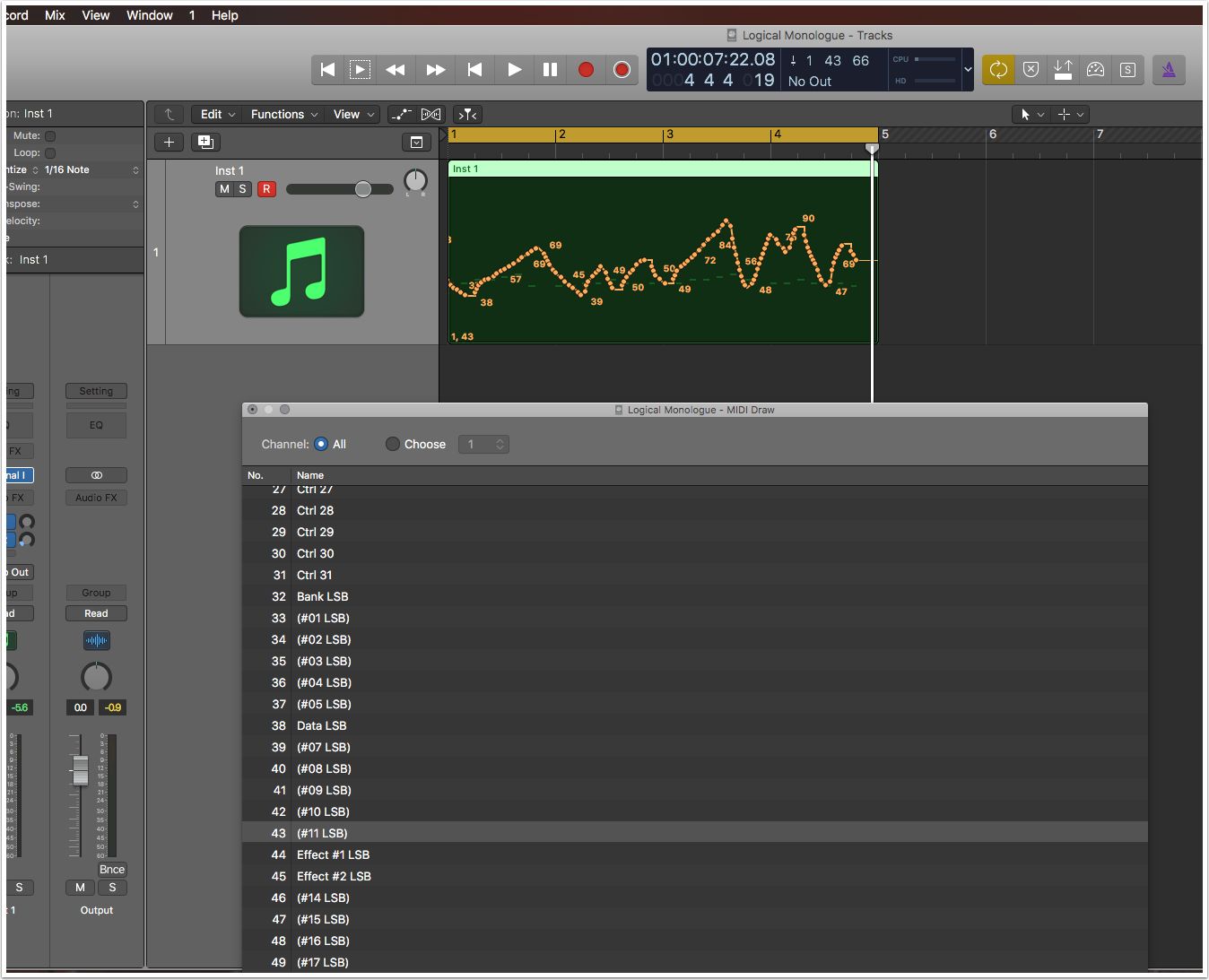Select the Choose channel radio button

coord(393,444)
